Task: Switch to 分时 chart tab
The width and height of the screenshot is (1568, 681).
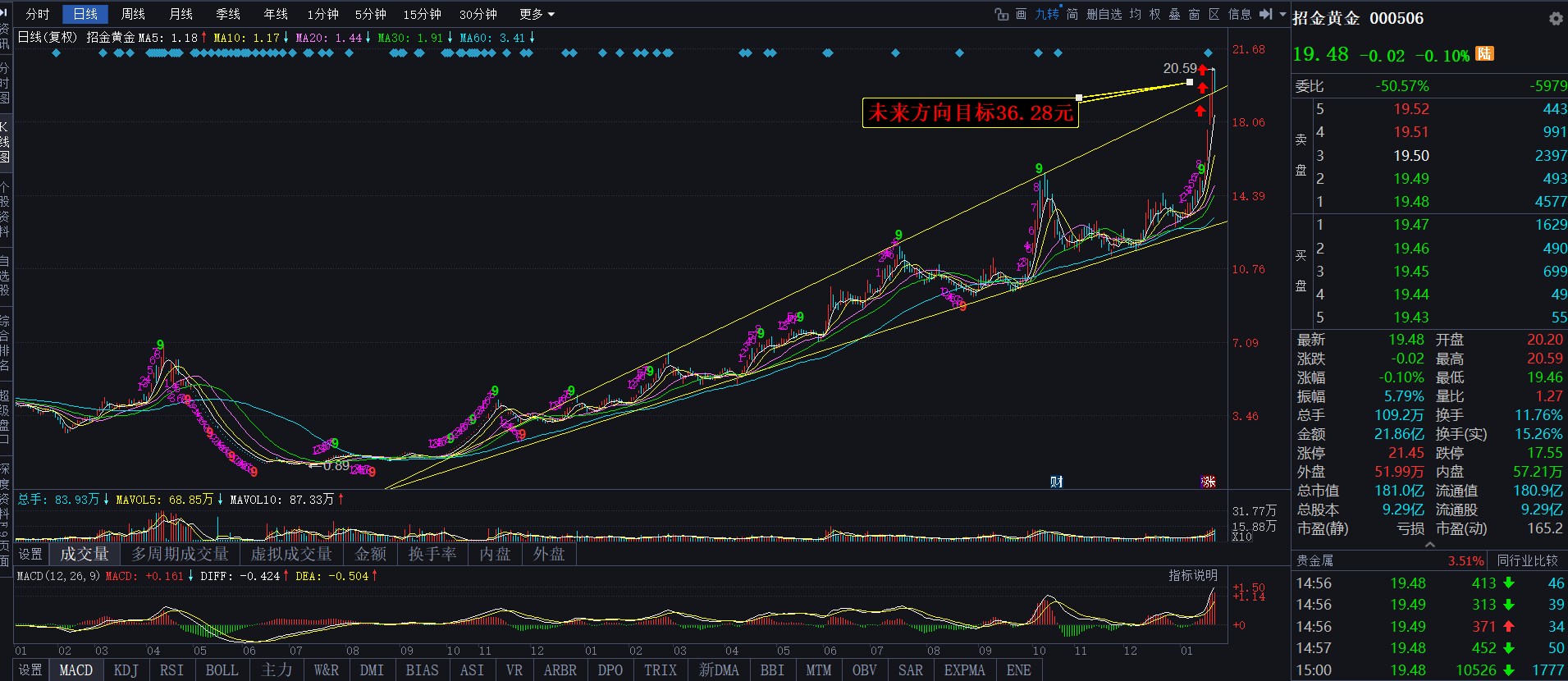Action: pos(38,14)
